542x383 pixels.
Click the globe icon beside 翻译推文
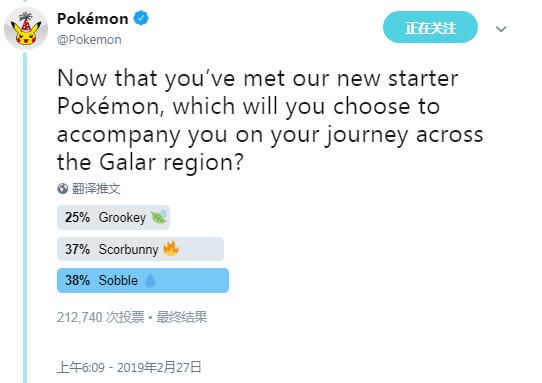[x=63, y=189]
